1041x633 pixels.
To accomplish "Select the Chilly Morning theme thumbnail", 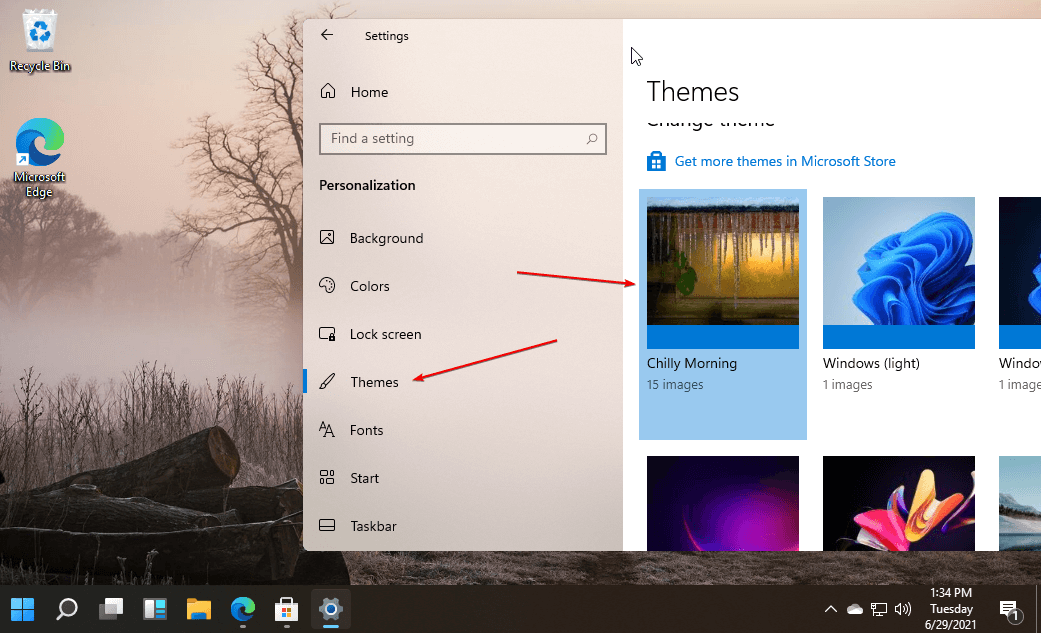I will 722,272.
